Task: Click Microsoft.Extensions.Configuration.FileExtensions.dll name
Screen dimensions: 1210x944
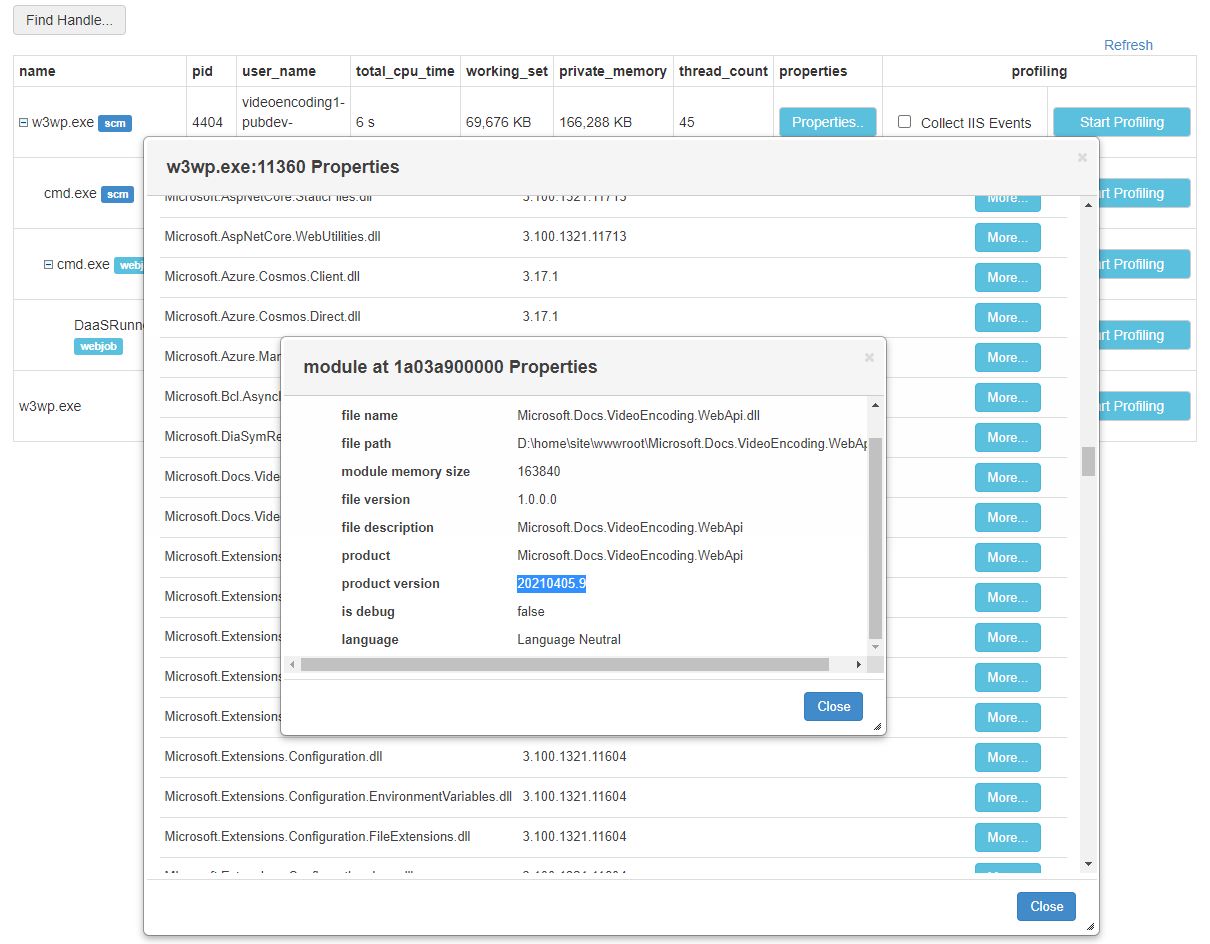Action: pos(317,836)
